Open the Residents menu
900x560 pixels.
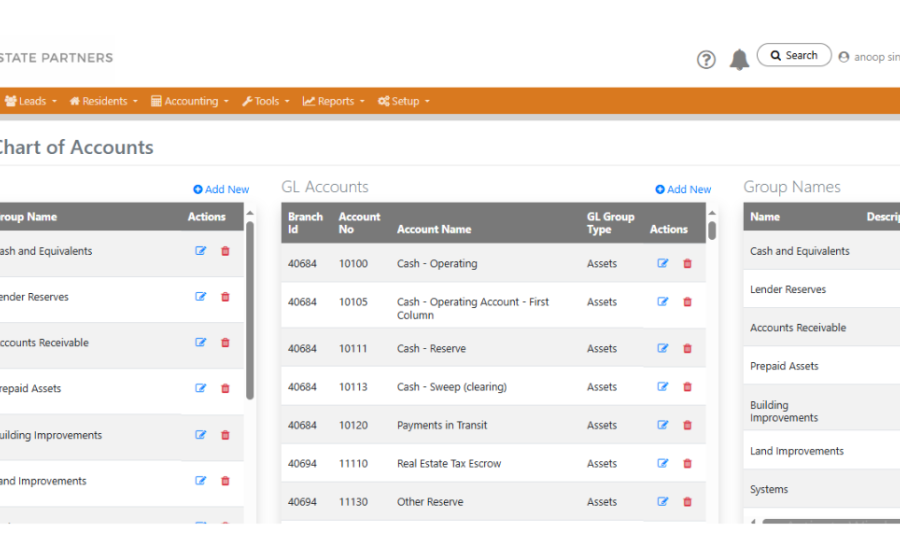coord(103,101)
